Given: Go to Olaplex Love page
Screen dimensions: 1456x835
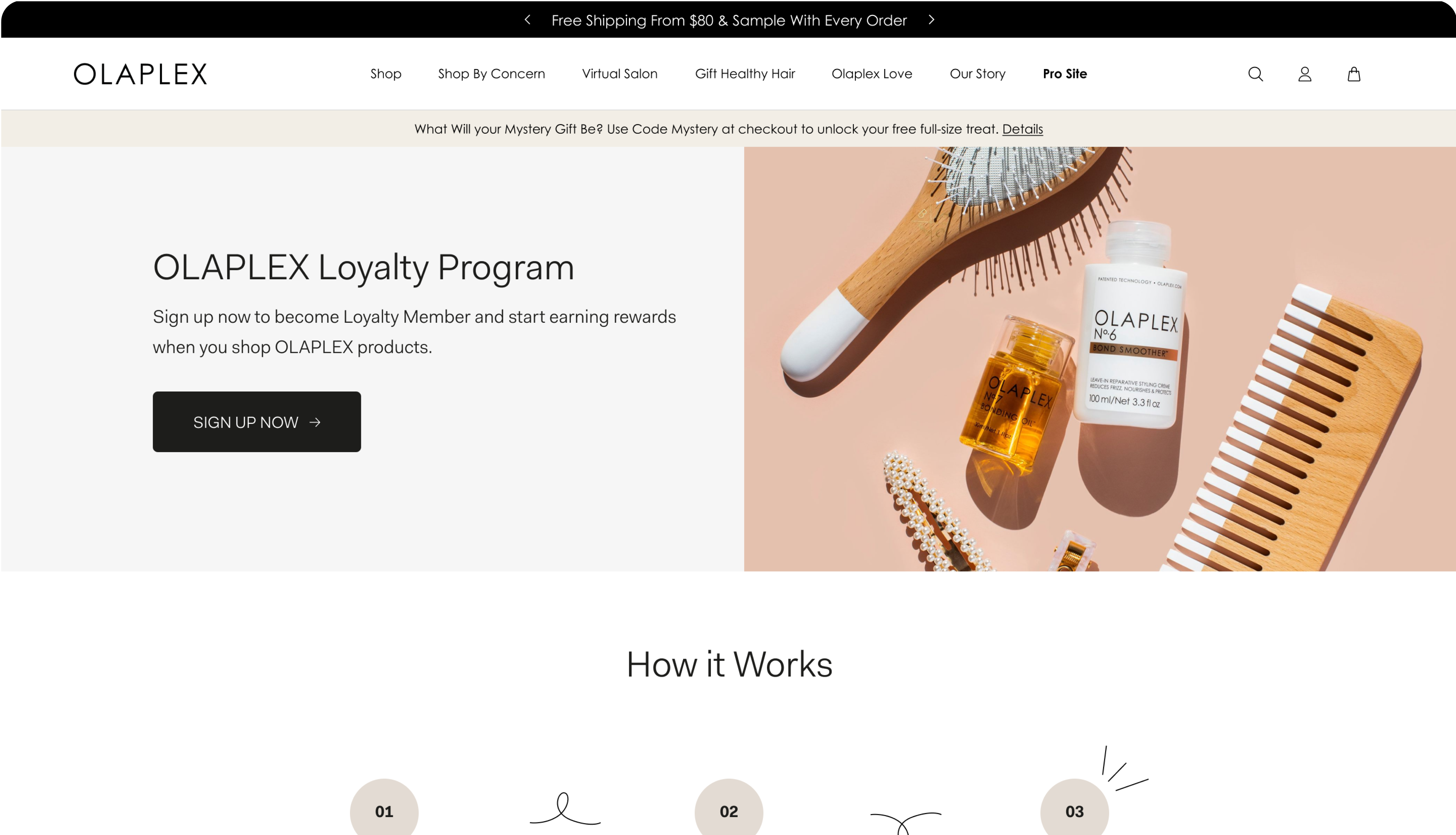Looking at the screenshot, I should point(872,73).
